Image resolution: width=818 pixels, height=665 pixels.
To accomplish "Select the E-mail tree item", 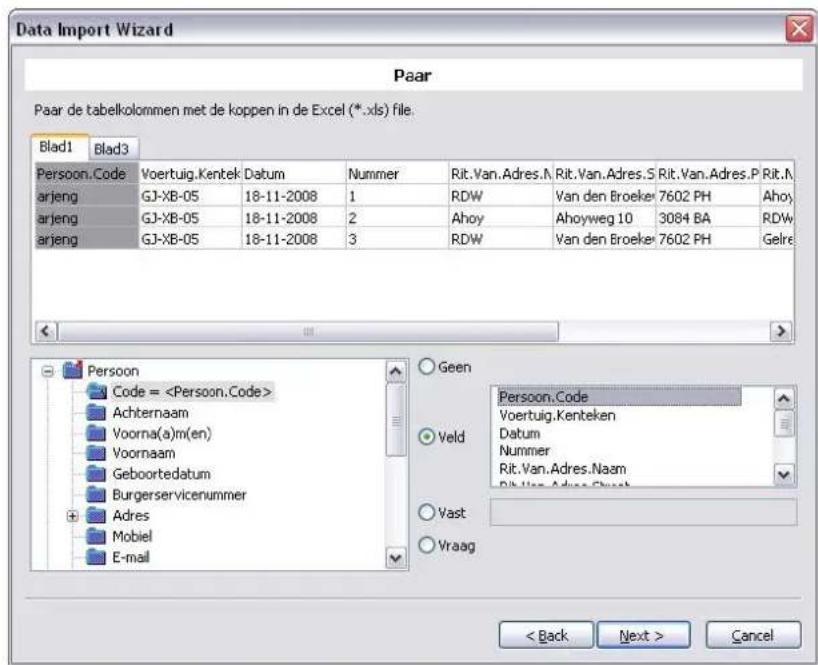I will point(130,557).
